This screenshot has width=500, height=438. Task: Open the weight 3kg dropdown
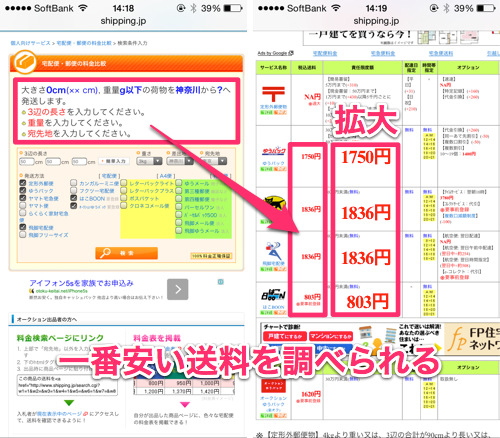149,161
